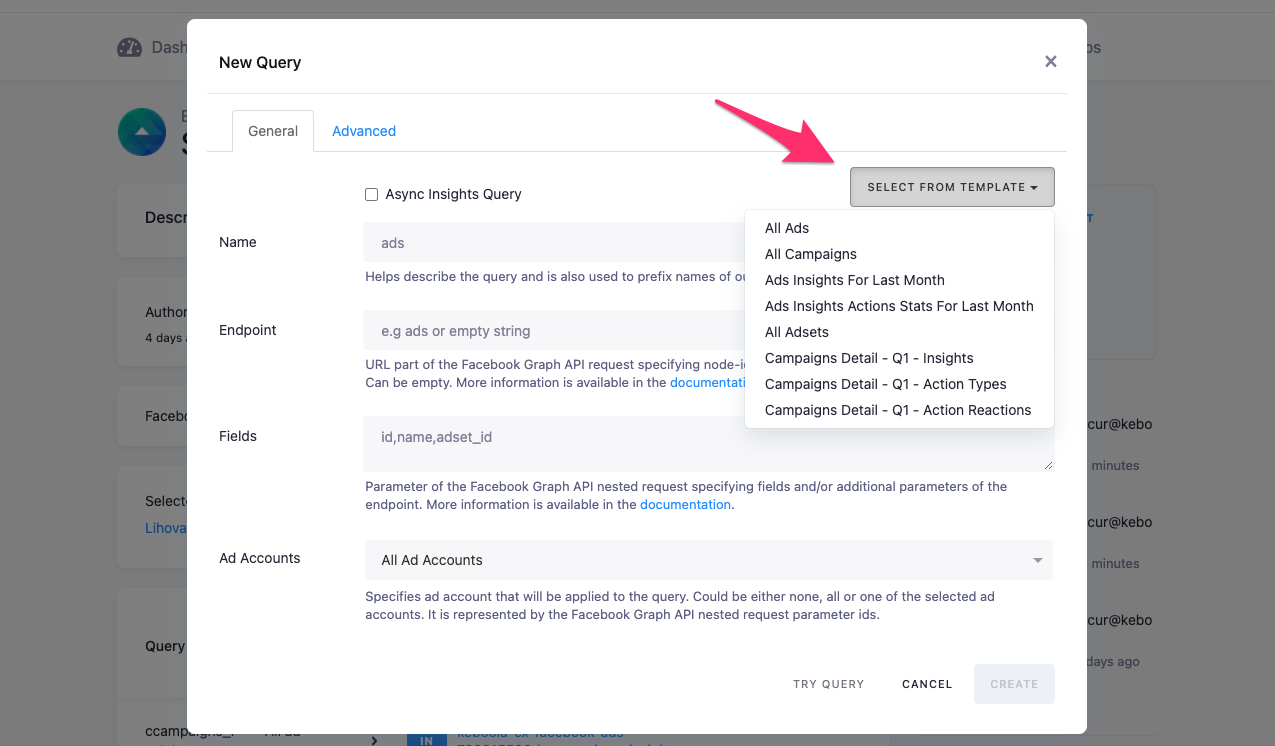
Task: Open the Advanced tab
Action: 364,131
